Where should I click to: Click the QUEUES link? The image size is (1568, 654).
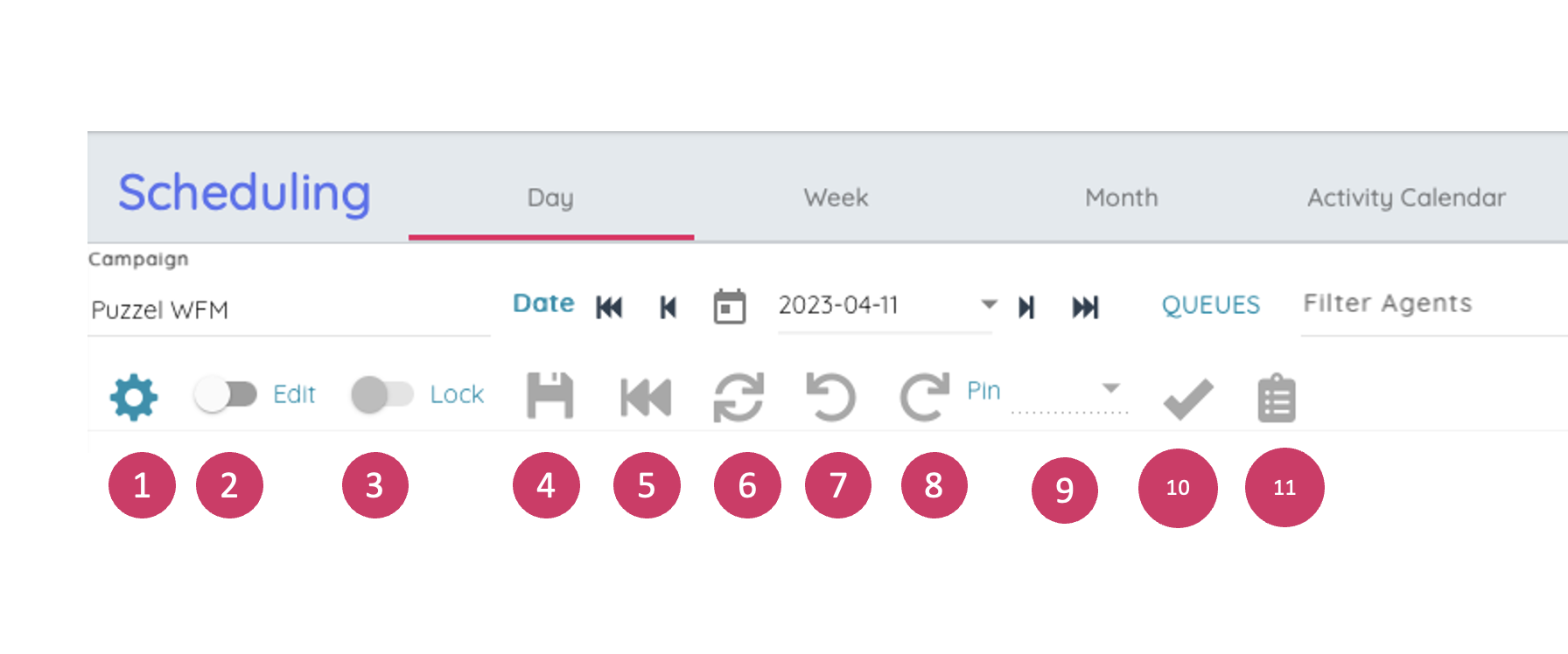[1210, 305]
